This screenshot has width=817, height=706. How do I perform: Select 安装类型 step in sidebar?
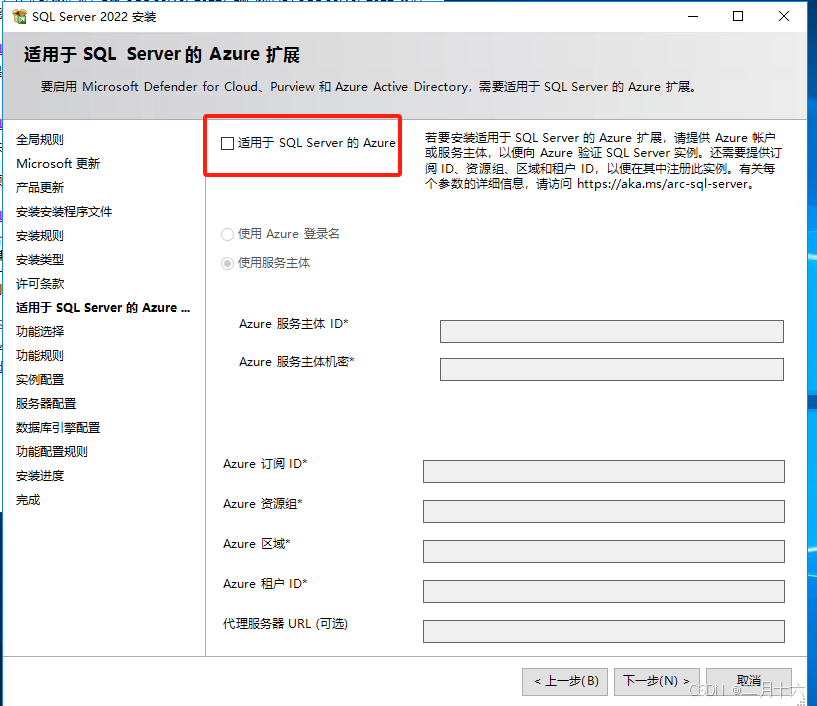[x=40, y=259]
